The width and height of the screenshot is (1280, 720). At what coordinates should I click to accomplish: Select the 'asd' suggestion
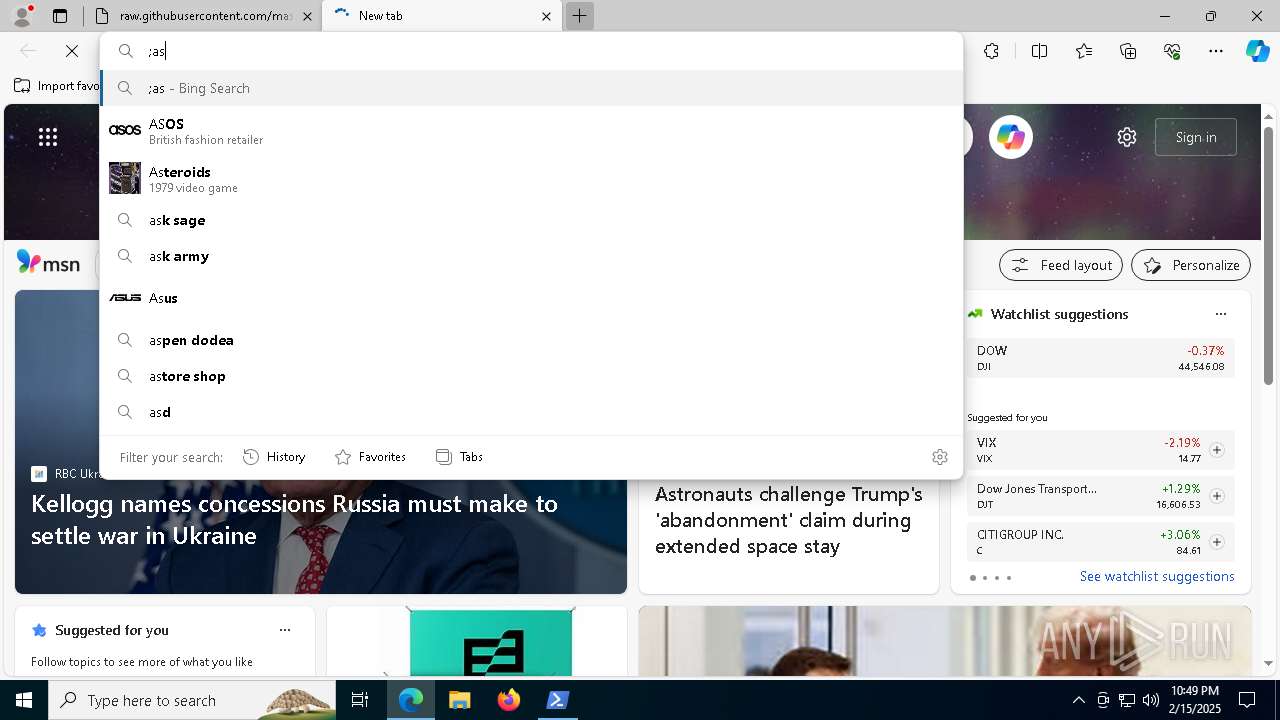531,412
